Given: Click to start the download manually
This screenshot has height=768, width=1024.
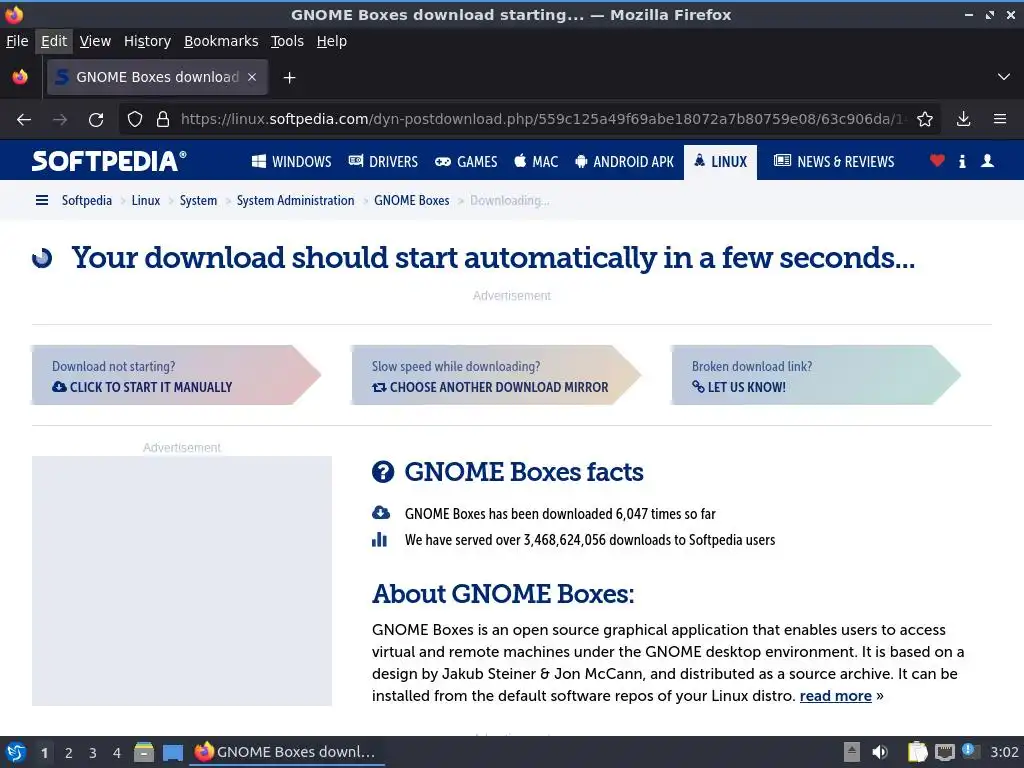Looking at the screenshot, I should tap(176, 376).
